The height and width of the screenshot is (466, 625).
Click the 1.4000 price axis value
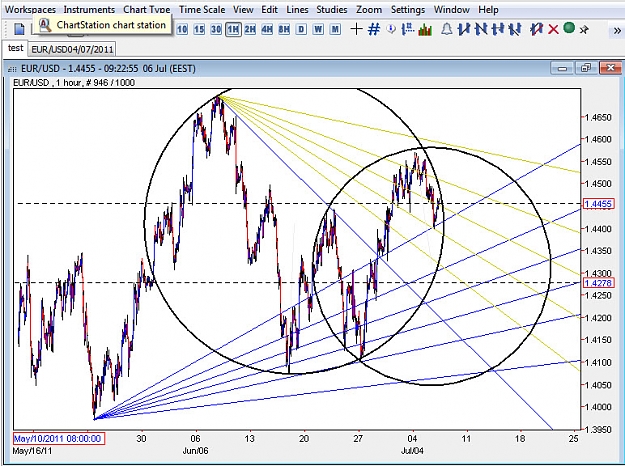(598, 407)
